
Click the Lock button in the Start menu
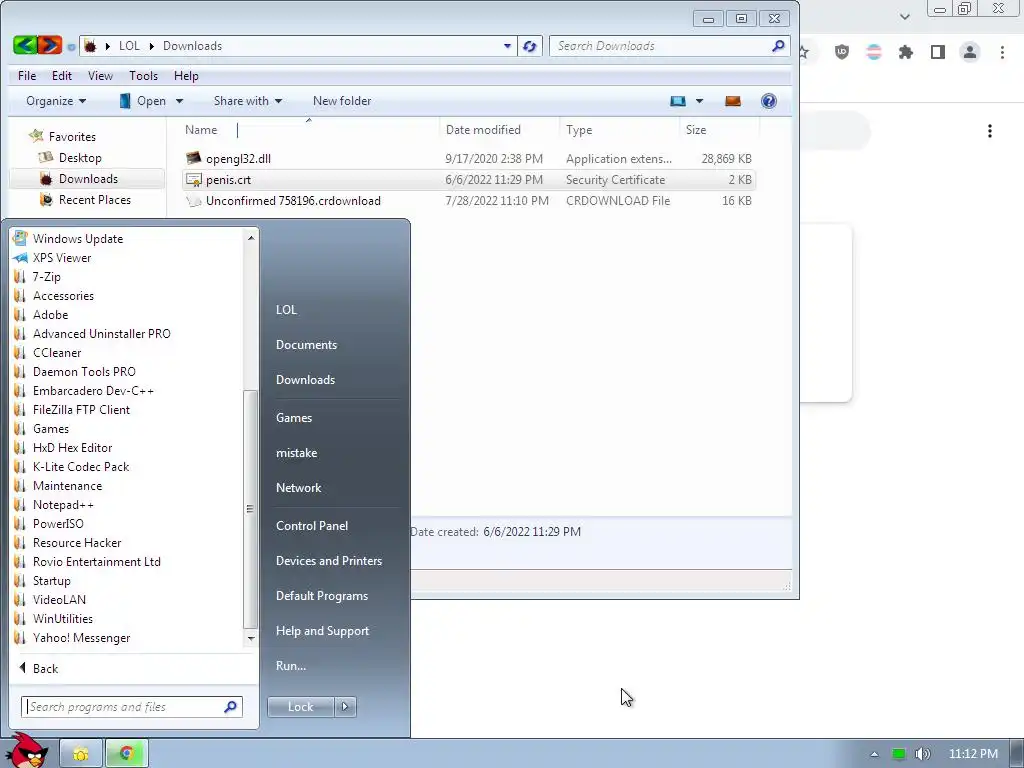coord(300,707)
